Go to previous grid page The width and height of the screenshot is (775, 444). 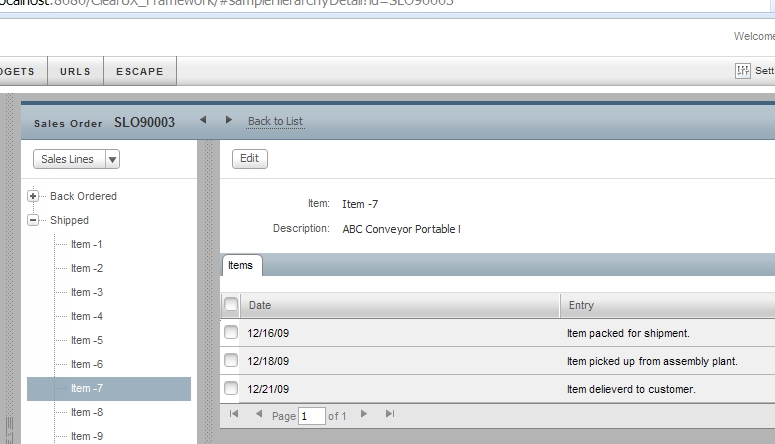259,414
